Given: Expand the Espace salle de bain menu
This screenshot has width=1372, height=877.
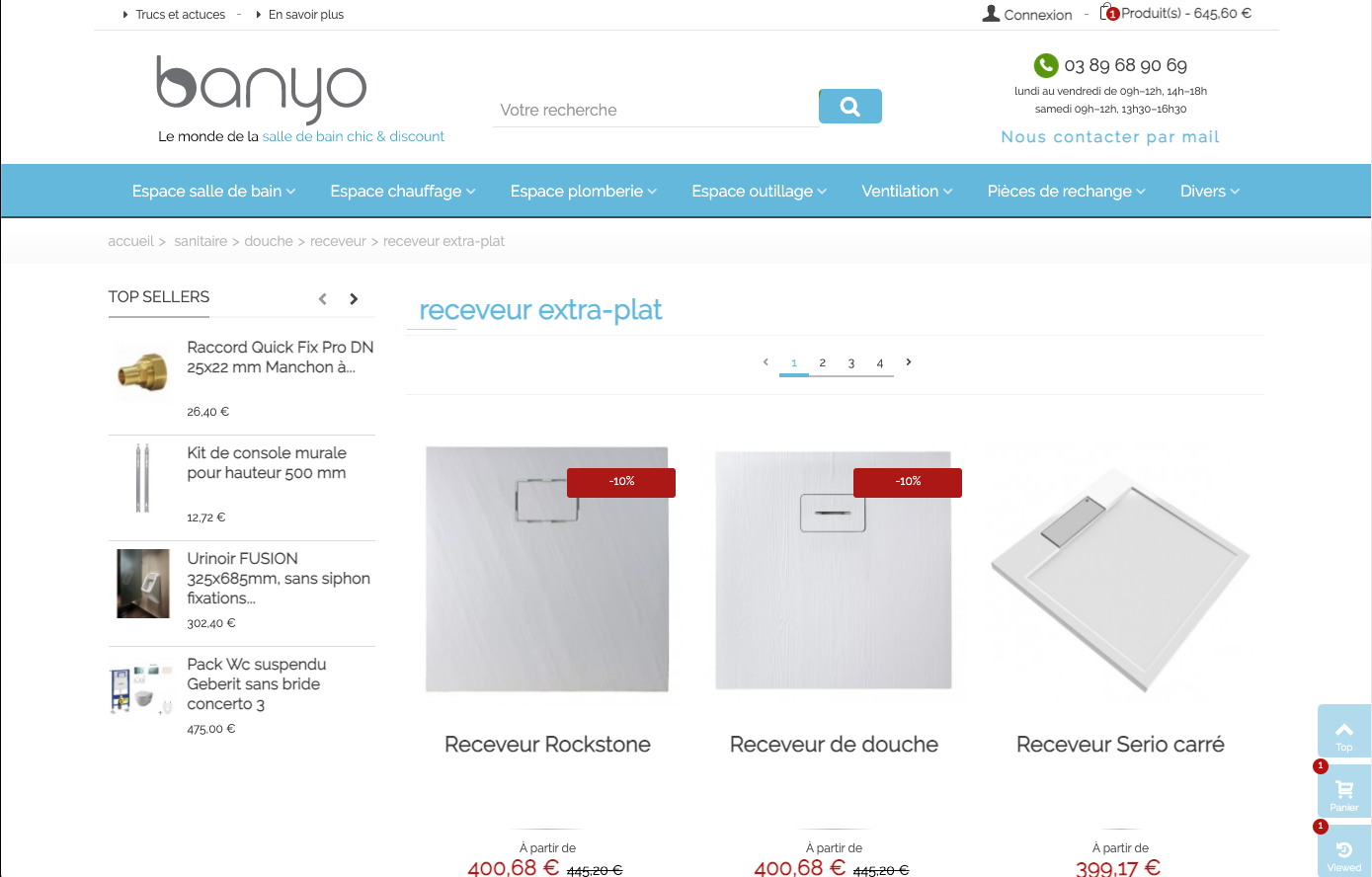Looking at the screenshot, I should pos(214,192).
